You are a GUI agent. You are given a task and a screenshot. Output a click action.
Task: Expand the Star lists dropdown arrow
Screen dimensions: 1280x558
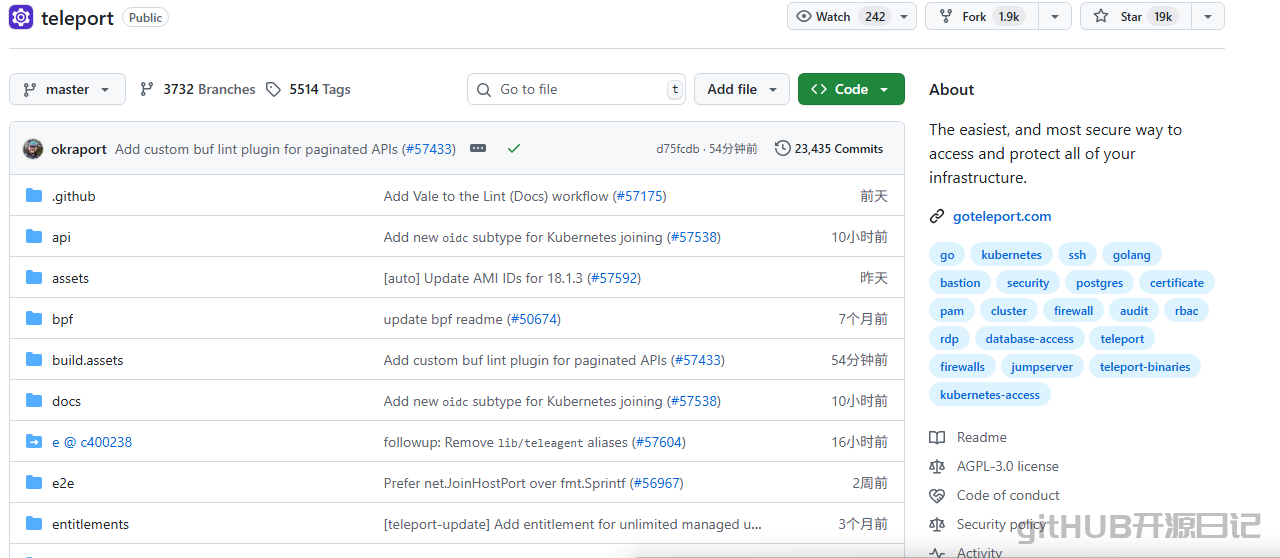(x=1208, y=16)
